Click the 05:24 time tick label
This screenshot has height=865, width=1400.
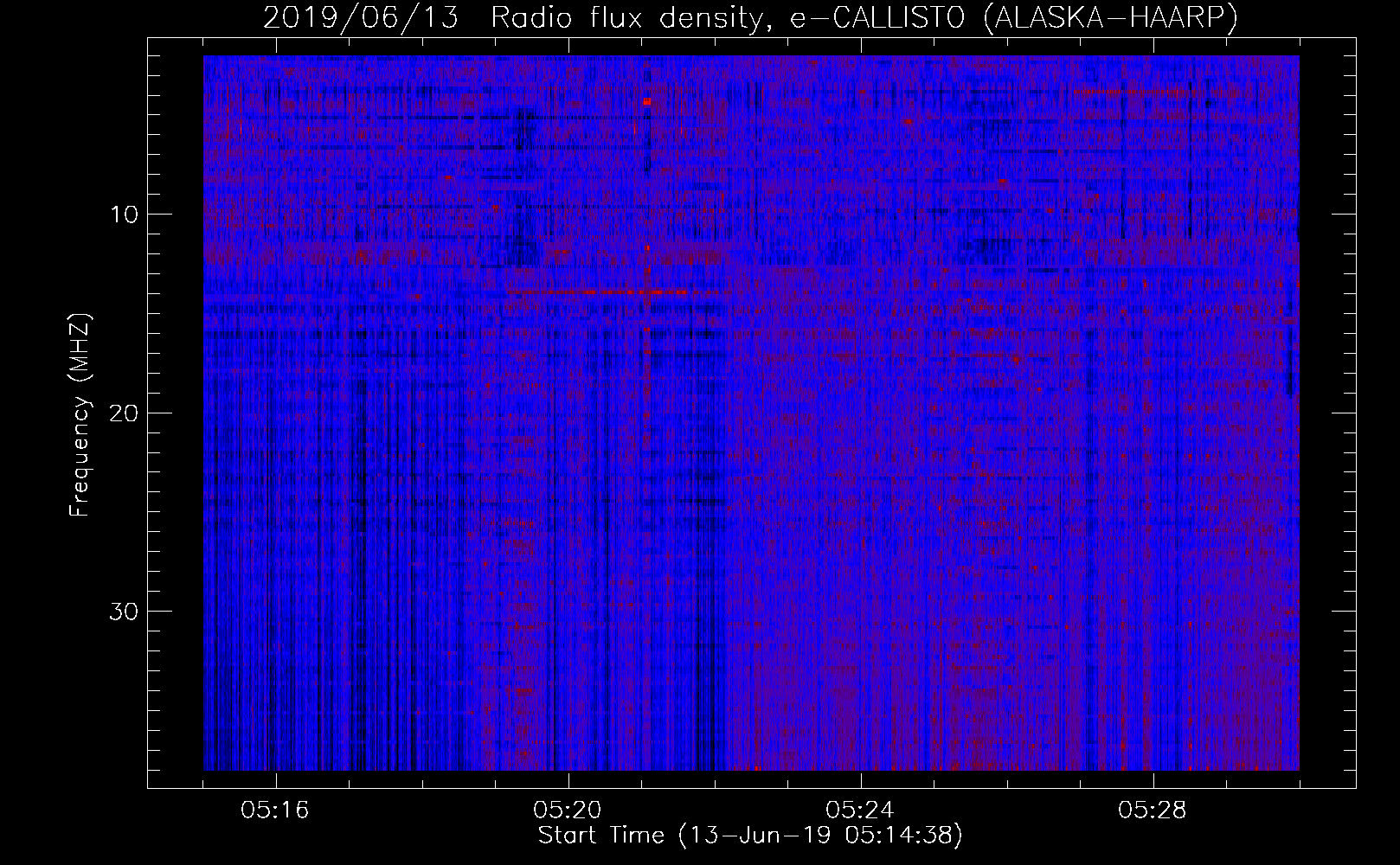[860, 811]
